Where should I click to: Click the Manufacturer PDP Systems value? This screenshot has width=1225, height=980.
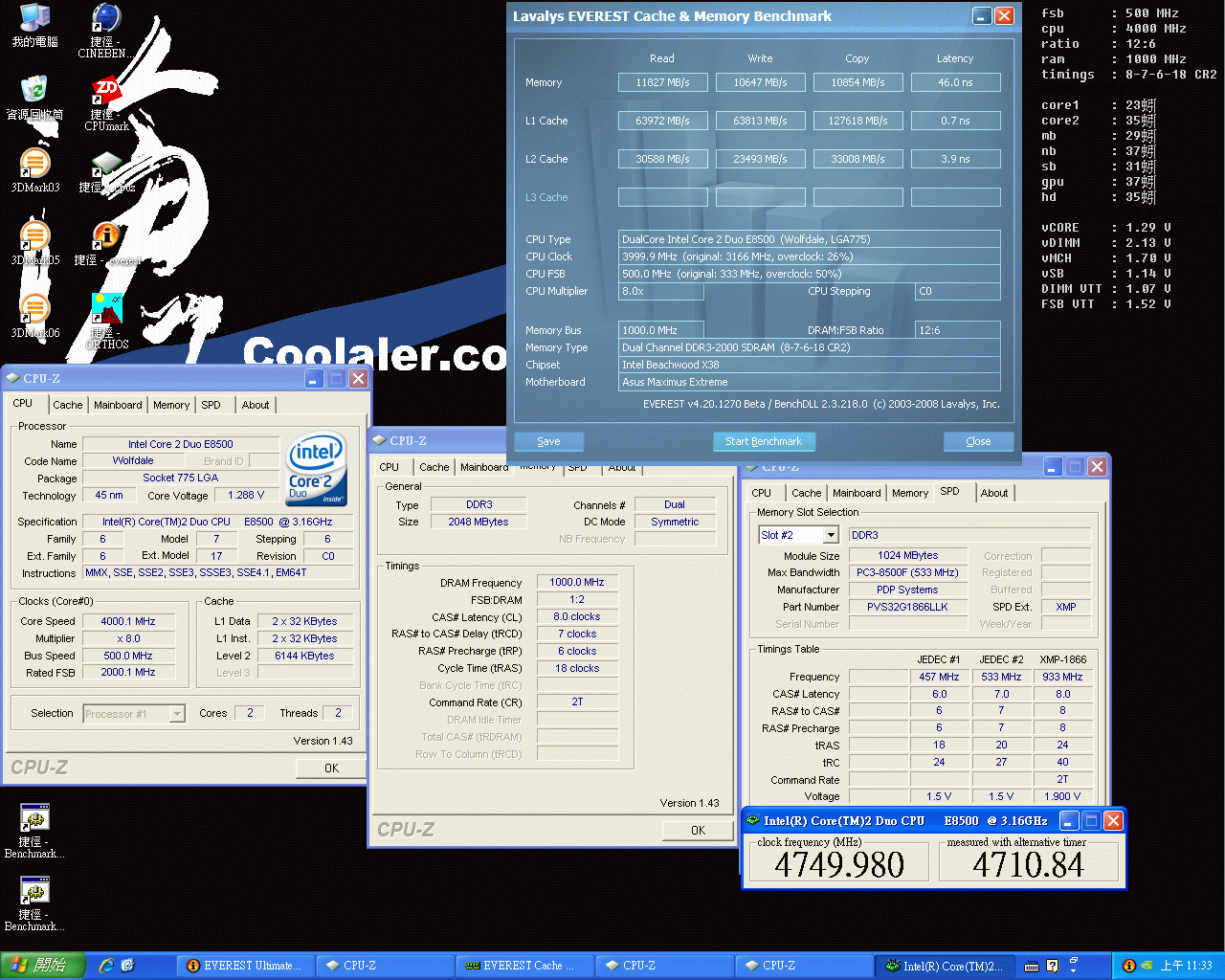[907, 590]
